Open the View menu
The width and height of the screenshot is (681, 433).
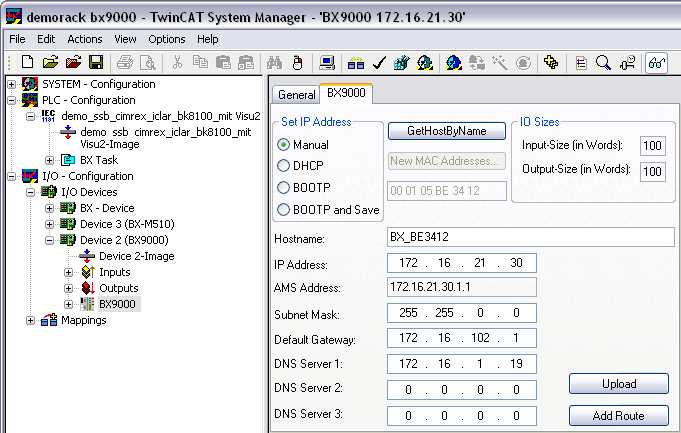pos(125,39)
